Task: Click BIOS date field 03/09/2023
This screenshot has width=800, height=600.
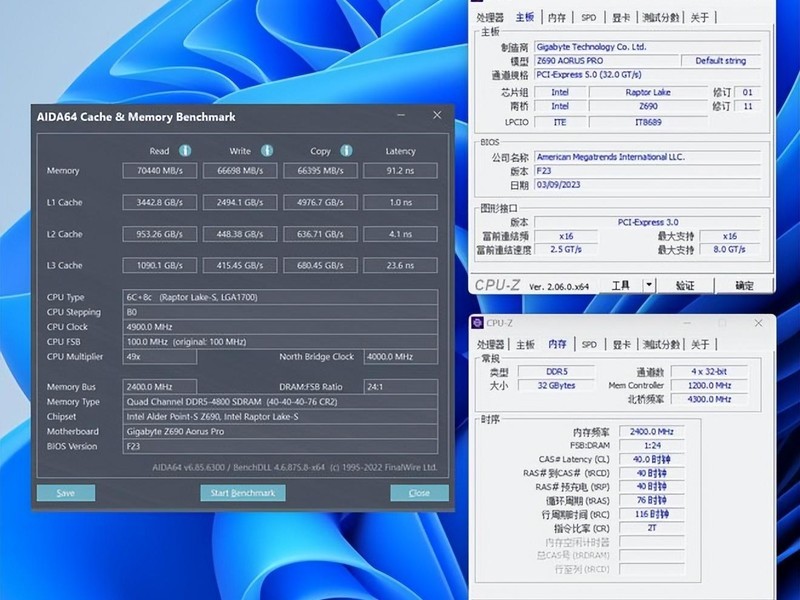Action: [647, 185]
